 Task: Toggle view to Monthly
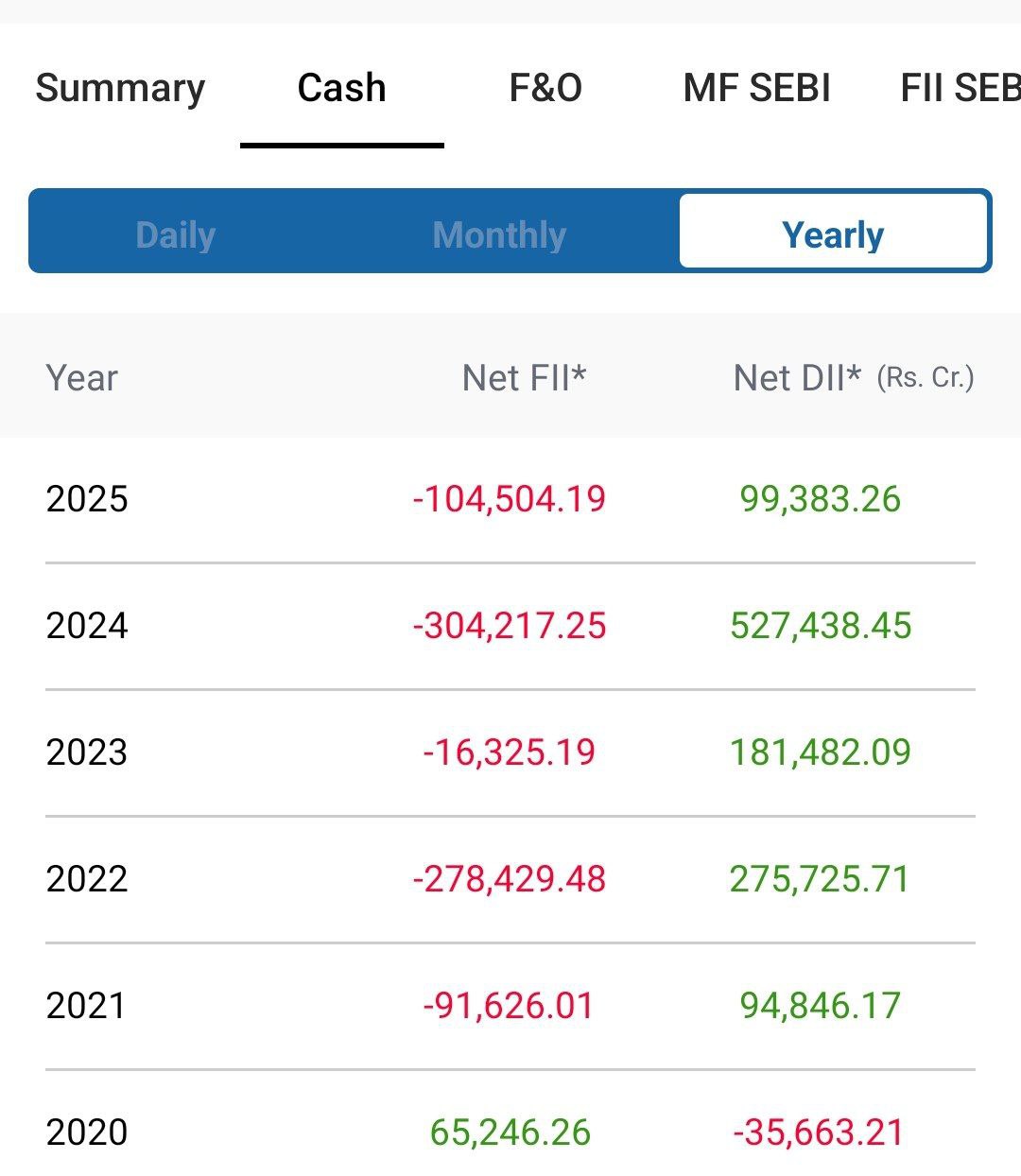click(499, 234)
